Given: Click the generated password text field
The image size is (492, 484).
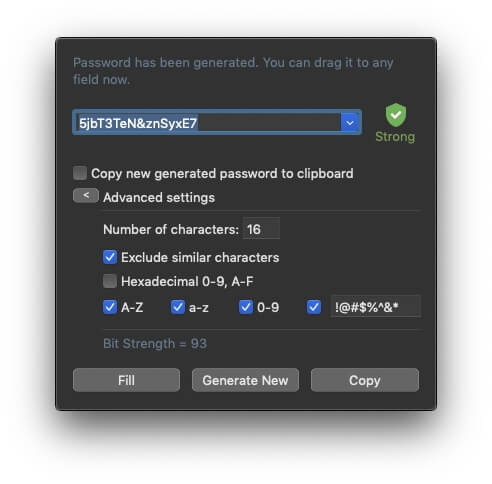Looking at the screenshot, I should pos(208,123).
